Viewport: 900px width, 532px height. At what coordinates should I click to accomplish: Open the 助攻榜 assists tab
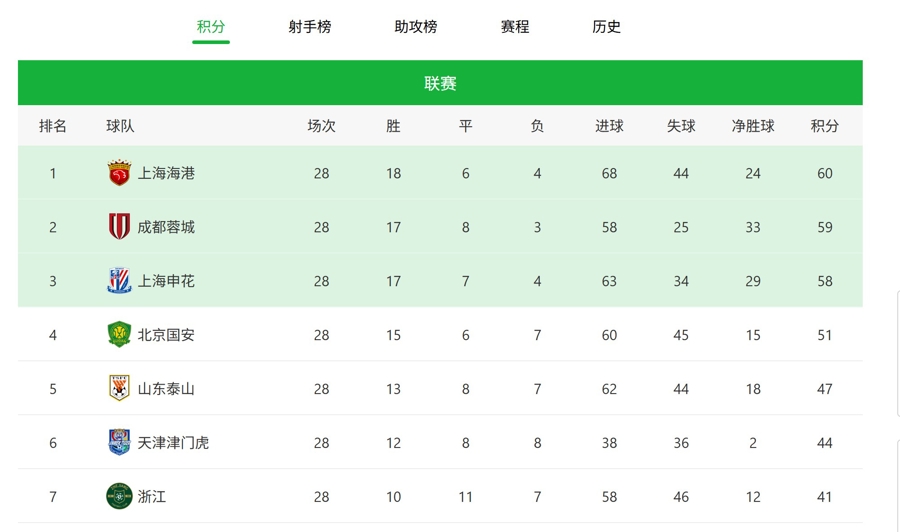[416, 27]
